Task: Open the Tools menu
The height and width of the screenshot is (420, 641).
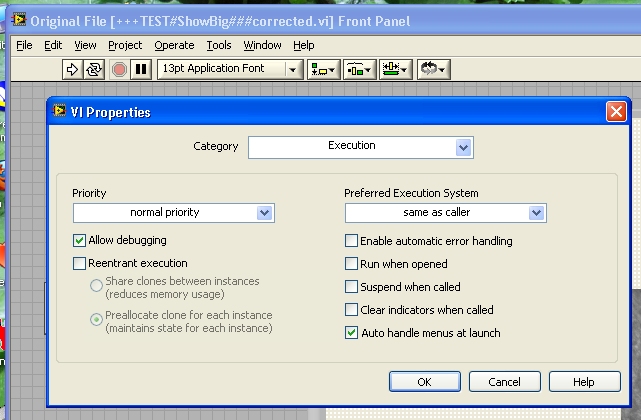Action: [x=219, y=45]
